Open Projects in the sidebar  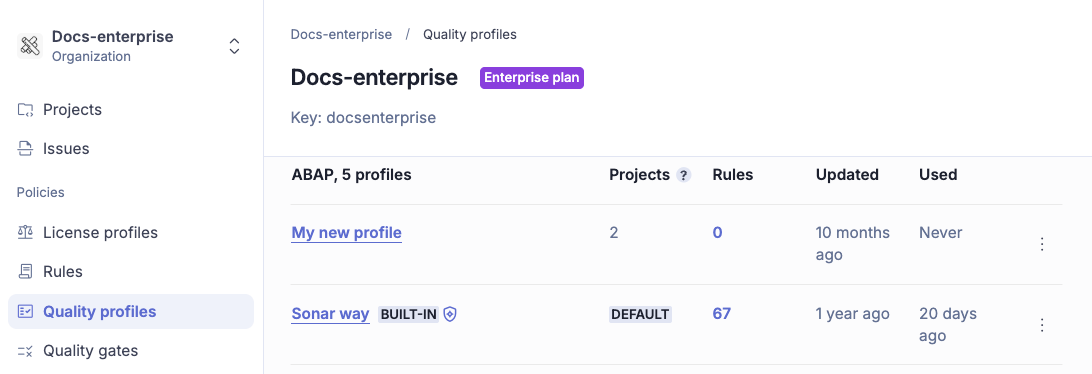coord(72,109)
